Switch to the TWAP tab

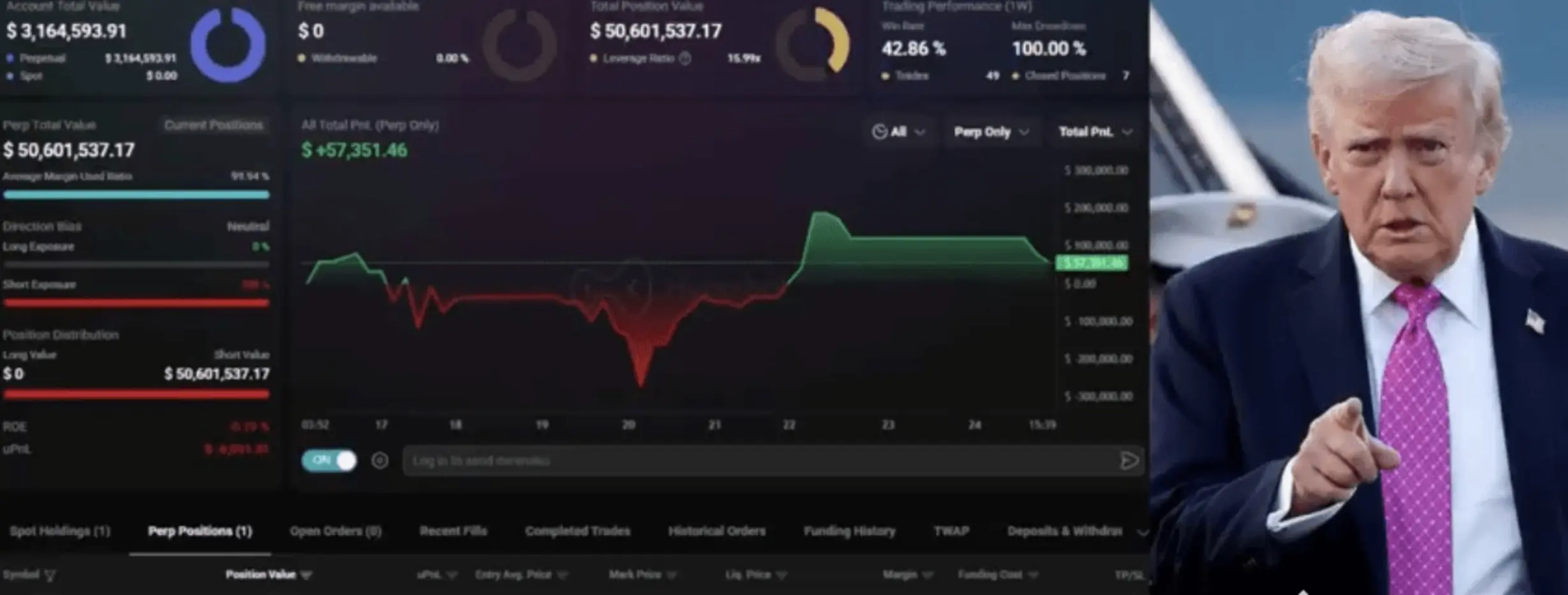(x=952, y=531)
